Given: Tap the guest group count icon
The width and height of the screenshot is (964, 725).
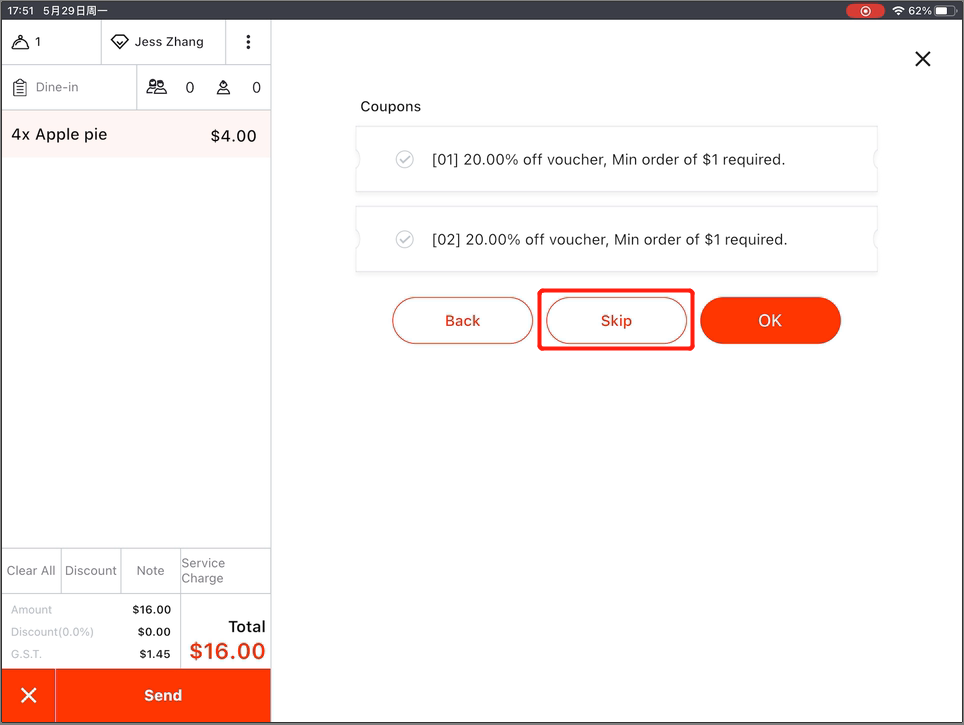Looking at the screenshot, I should pos(157,88).
